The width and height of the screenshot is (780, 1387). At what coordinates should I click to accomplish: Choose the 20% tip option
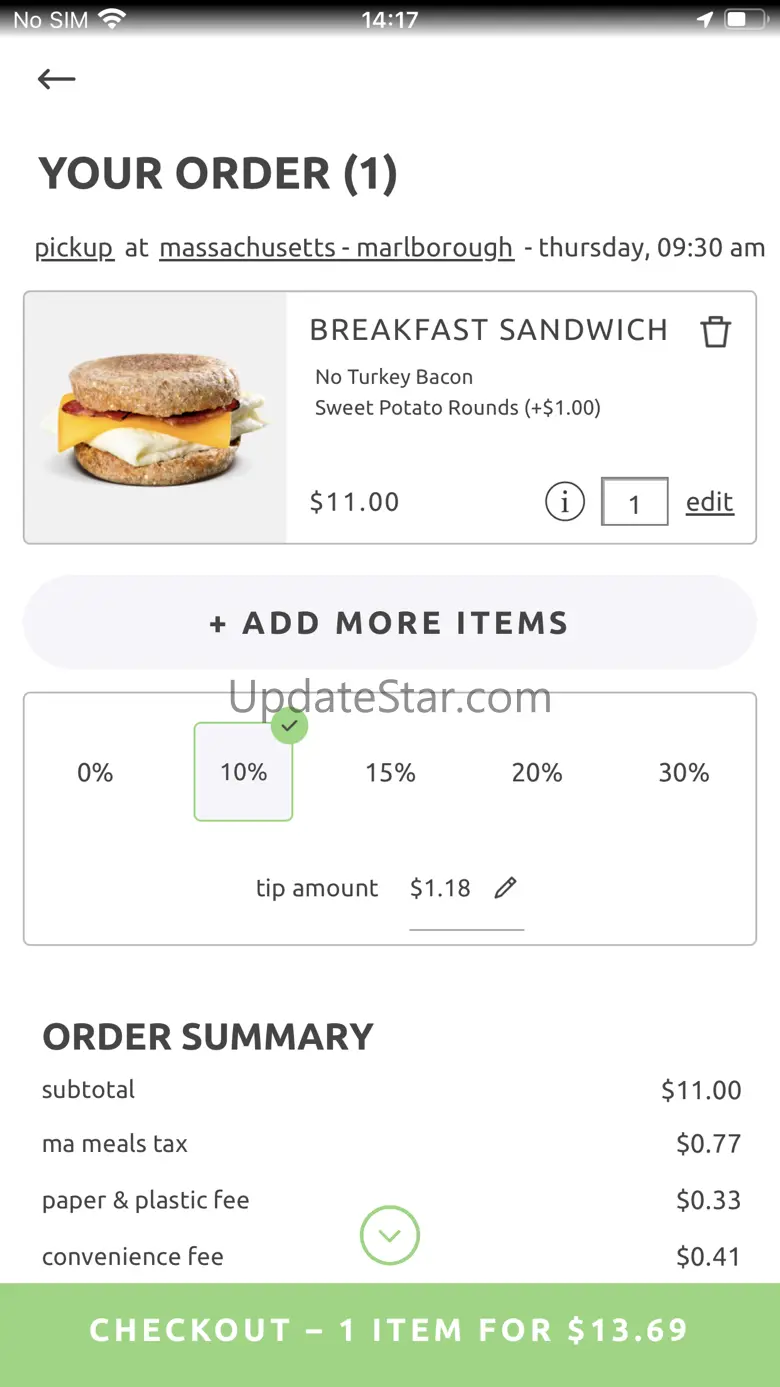click(537, 772)
